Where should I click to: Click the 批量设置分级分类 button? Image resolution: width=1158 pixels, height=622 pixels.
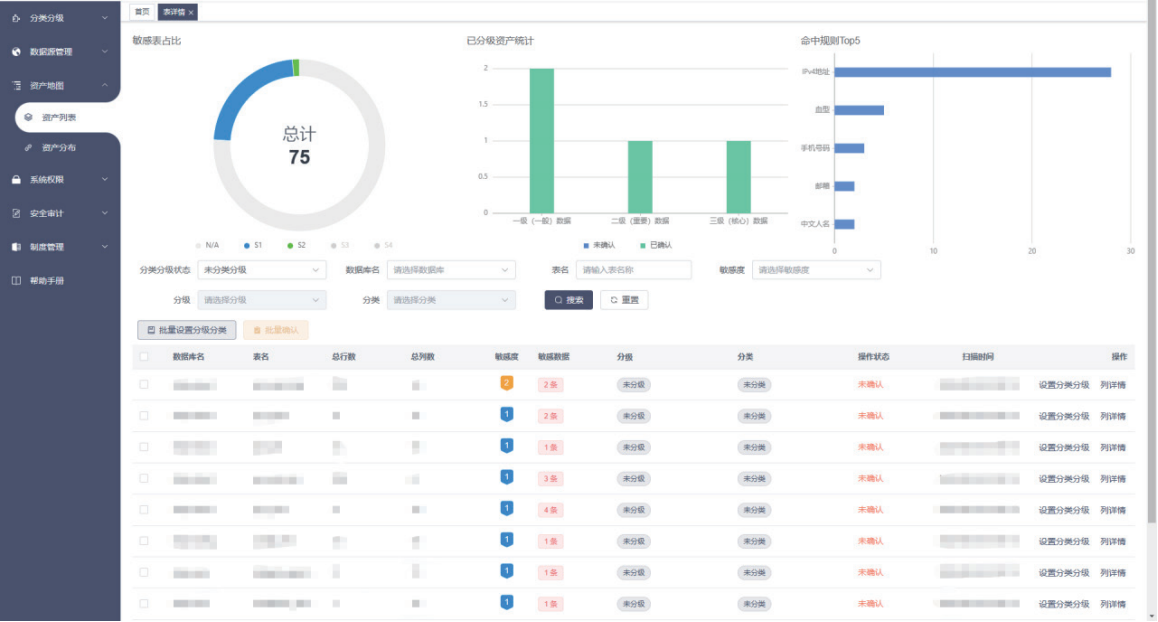187,330
